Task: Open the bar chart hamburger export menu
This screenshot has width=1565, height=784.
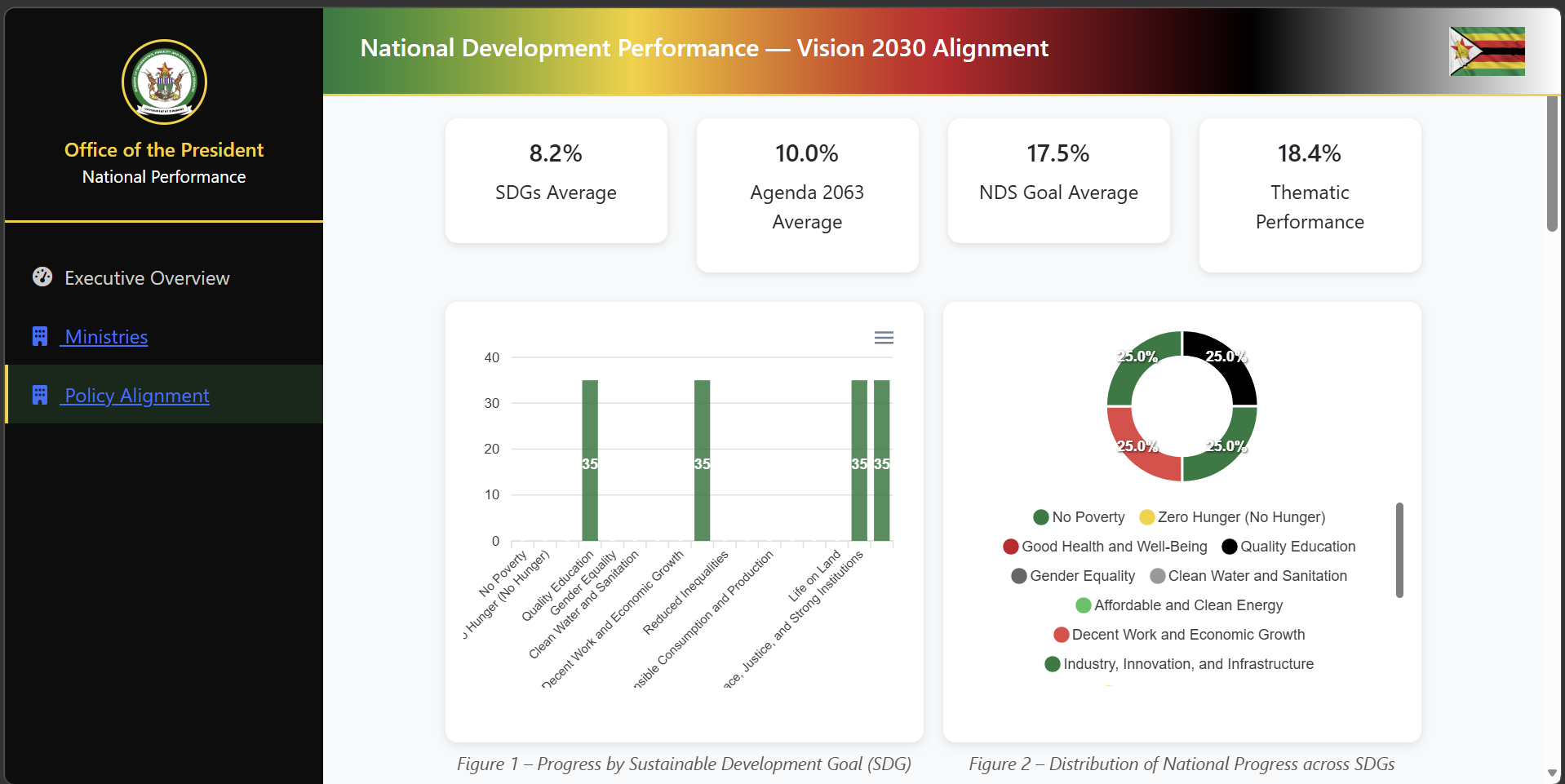Action: (884, 337)
